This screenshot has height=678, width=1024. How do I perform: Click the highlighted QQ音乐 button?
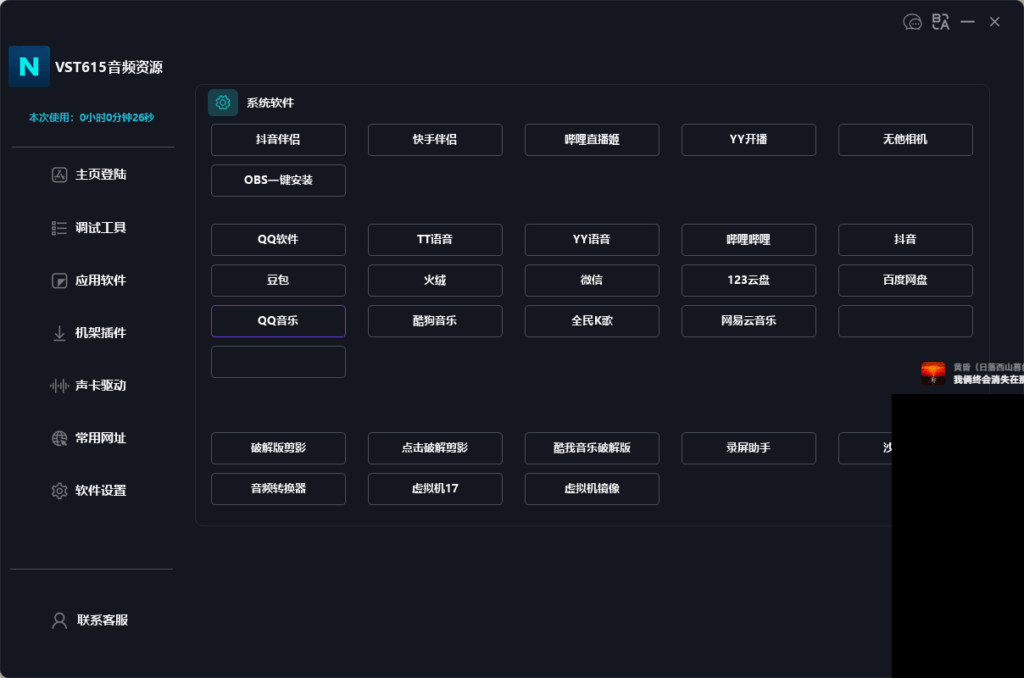pyautogui.click(x=278, y=321)
